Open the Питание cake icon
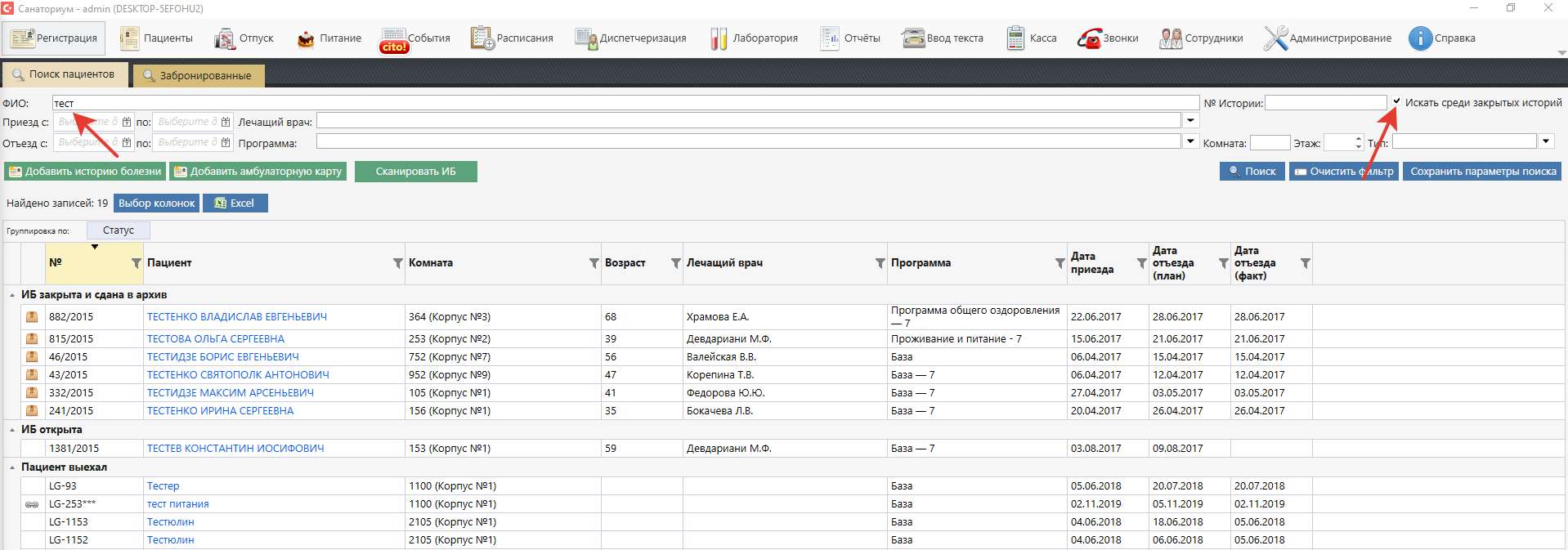This screenshot has height=550, width=1568. coord(306,38)
